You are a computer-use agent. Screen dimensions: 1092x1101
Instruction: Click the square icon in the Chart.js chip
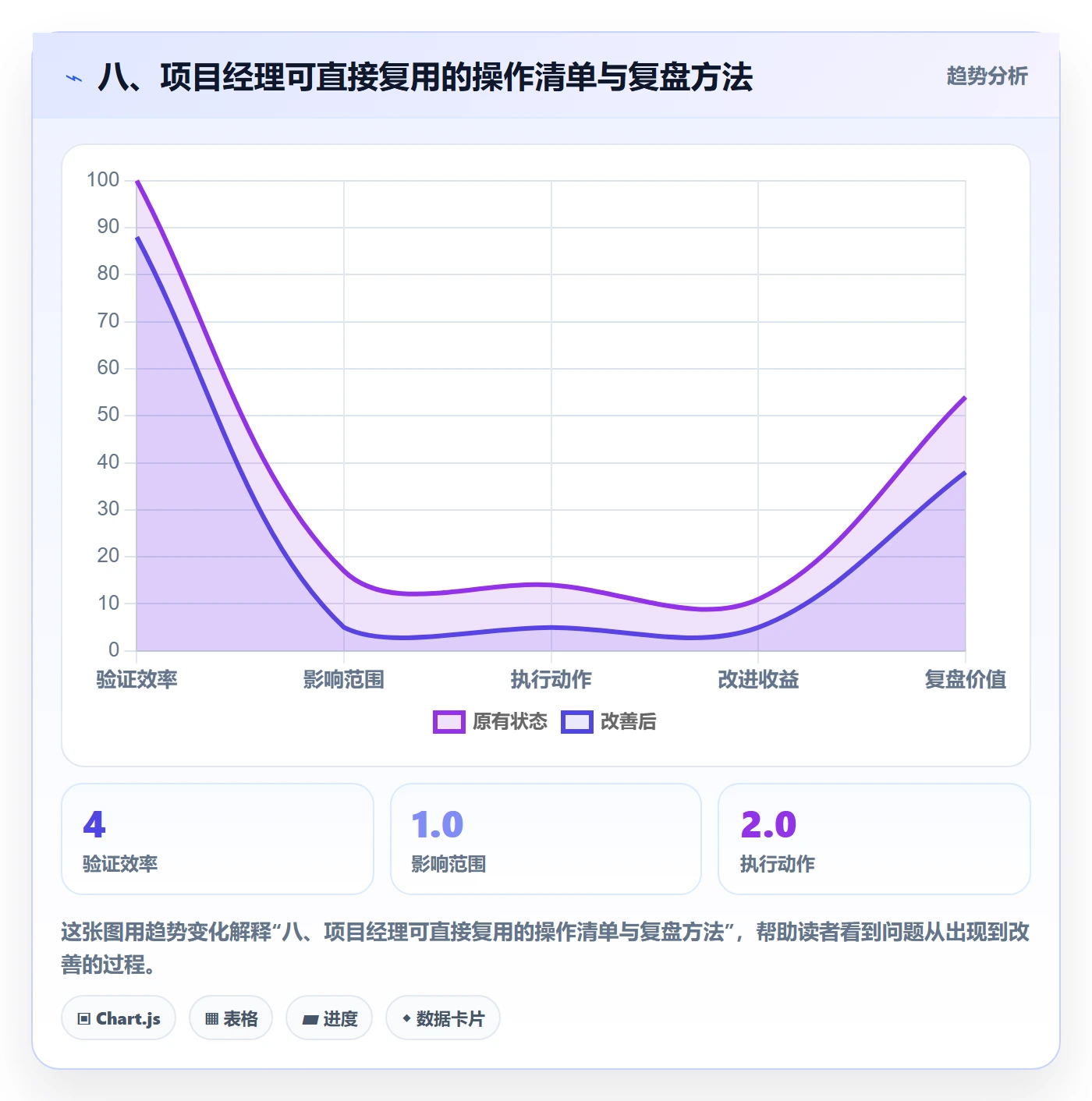(84, 1019)
